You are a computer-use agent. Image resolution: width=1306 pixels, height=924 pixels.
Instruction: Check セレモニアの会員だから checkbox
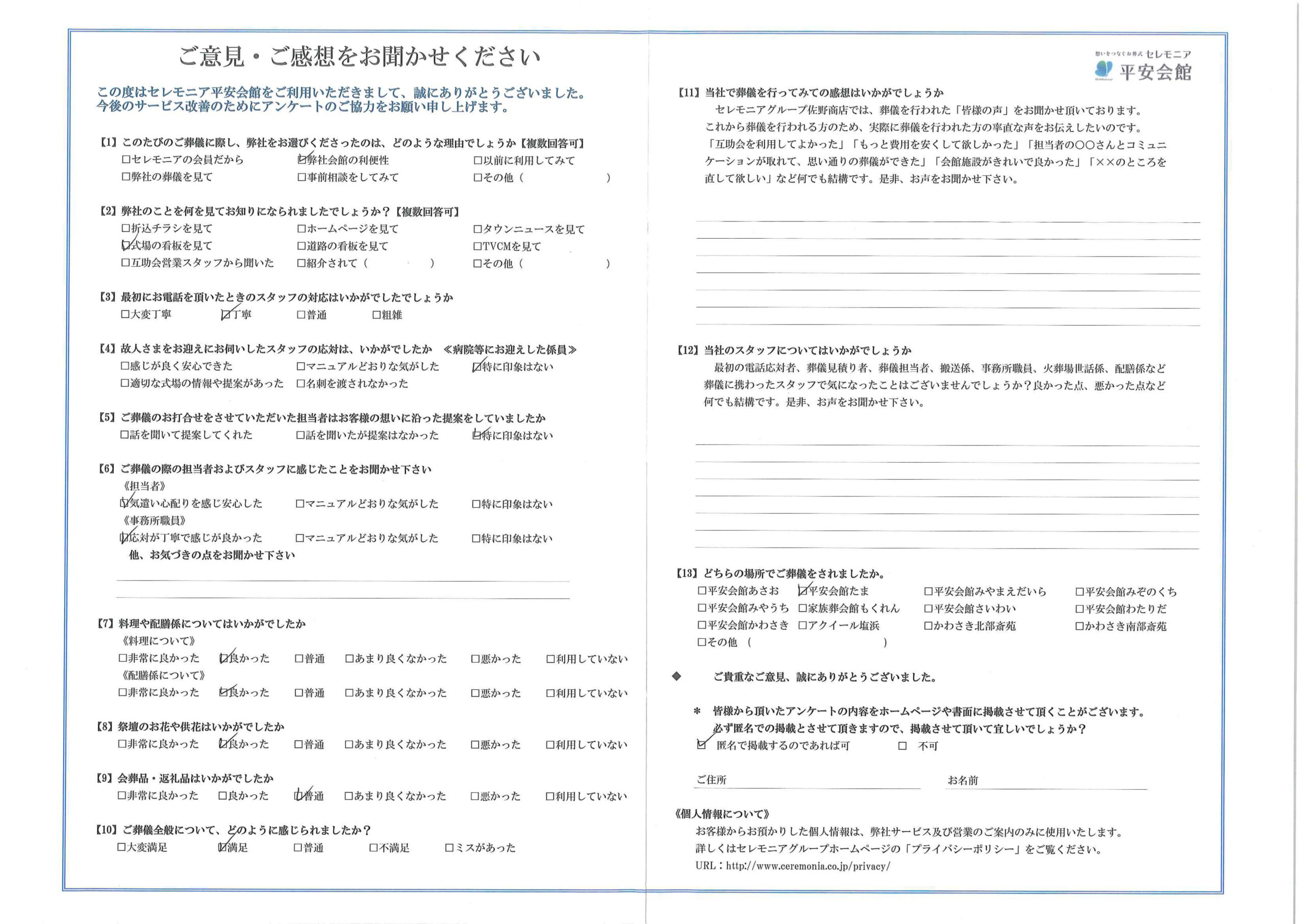point(125,160)
